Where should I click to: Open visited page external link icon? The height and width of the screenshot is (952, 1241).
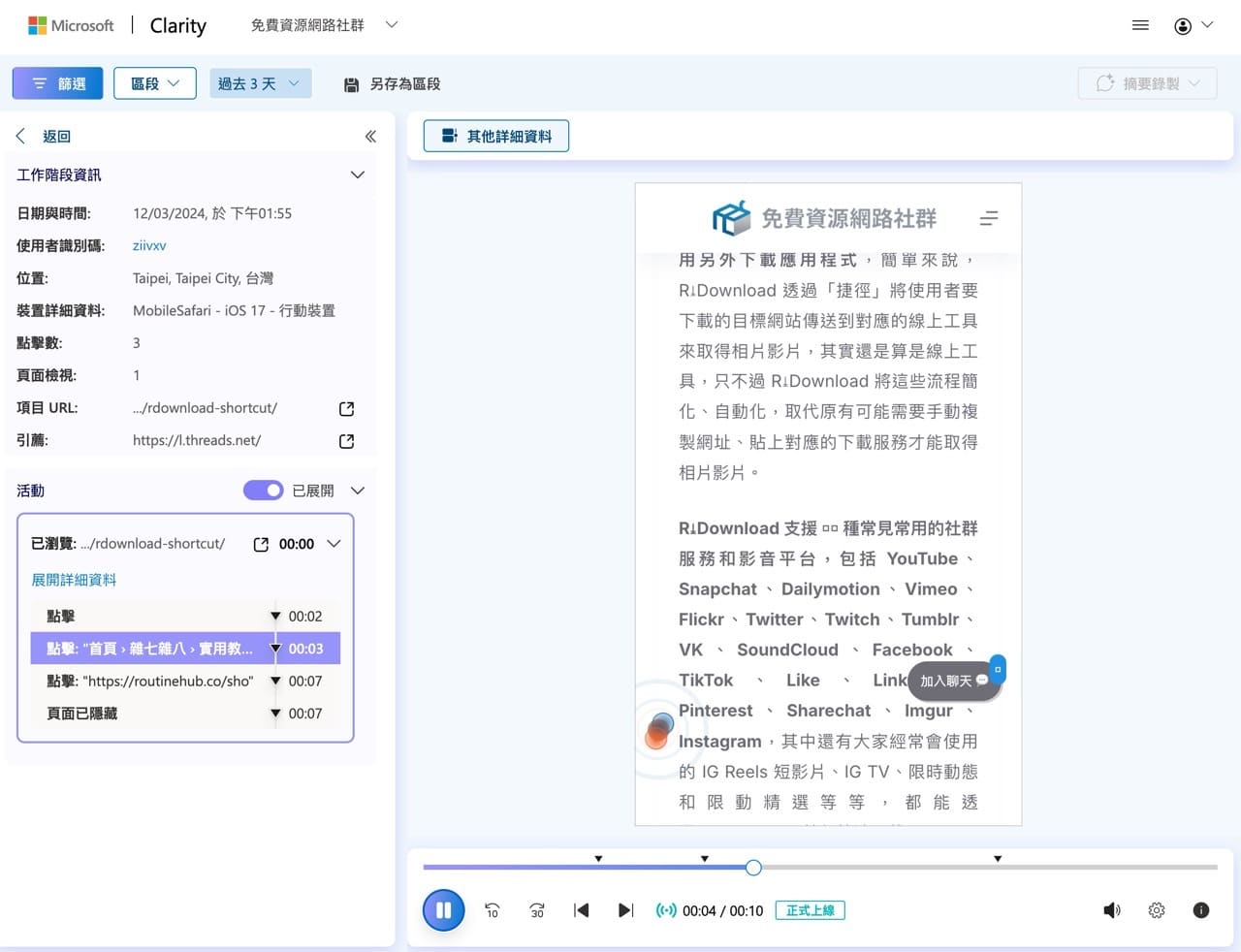261,545
